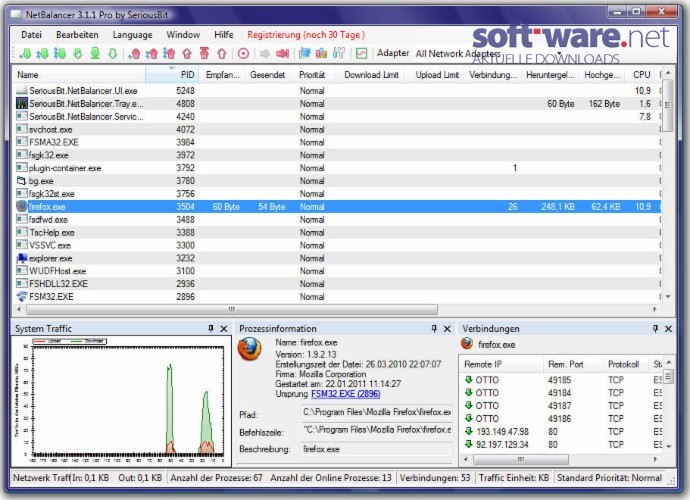The image size is (690, 500).
Task: Close the System Traffic panel
Action: (224, 329)
